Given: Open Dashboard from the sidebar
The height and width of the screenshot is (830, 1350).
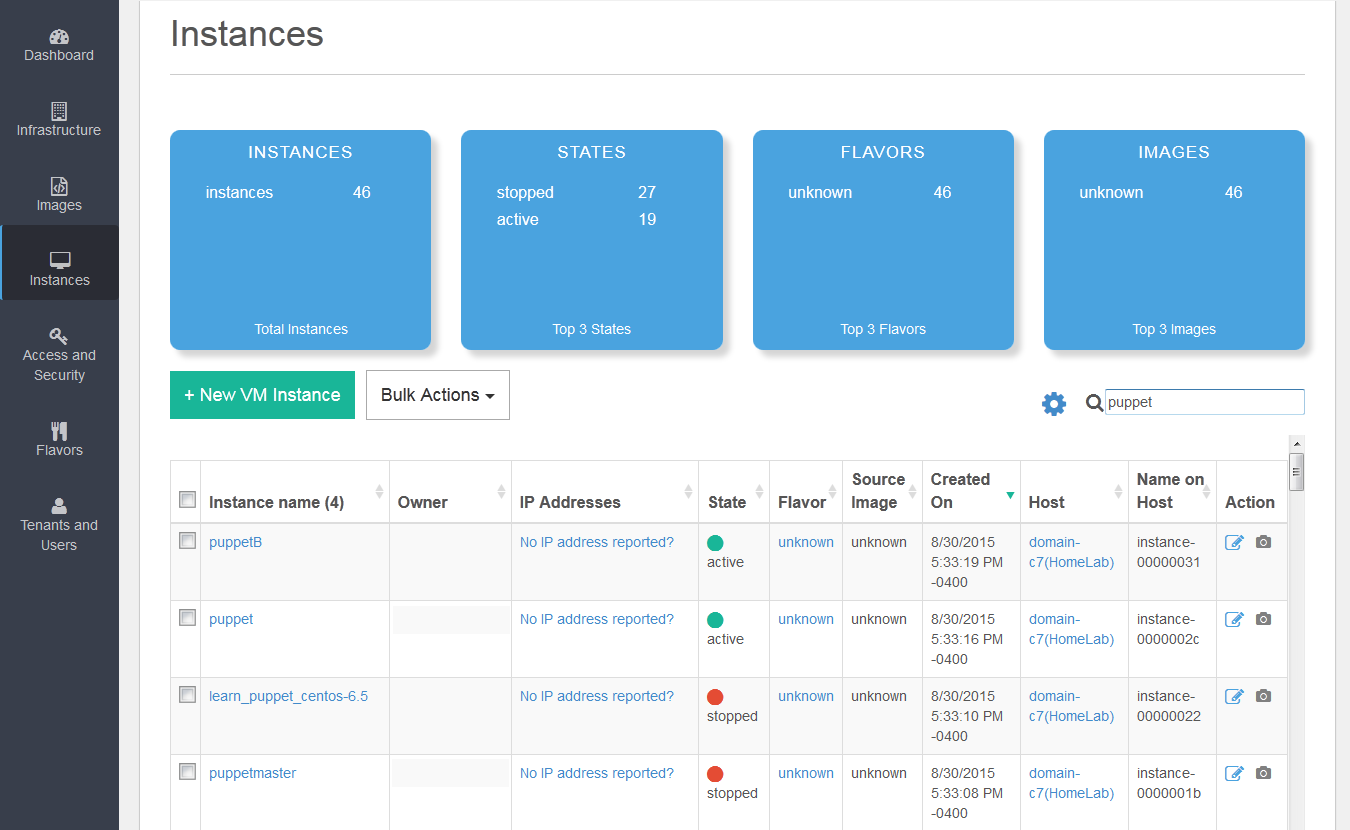Looking at the screenshot, I should [x=59, y=45].
